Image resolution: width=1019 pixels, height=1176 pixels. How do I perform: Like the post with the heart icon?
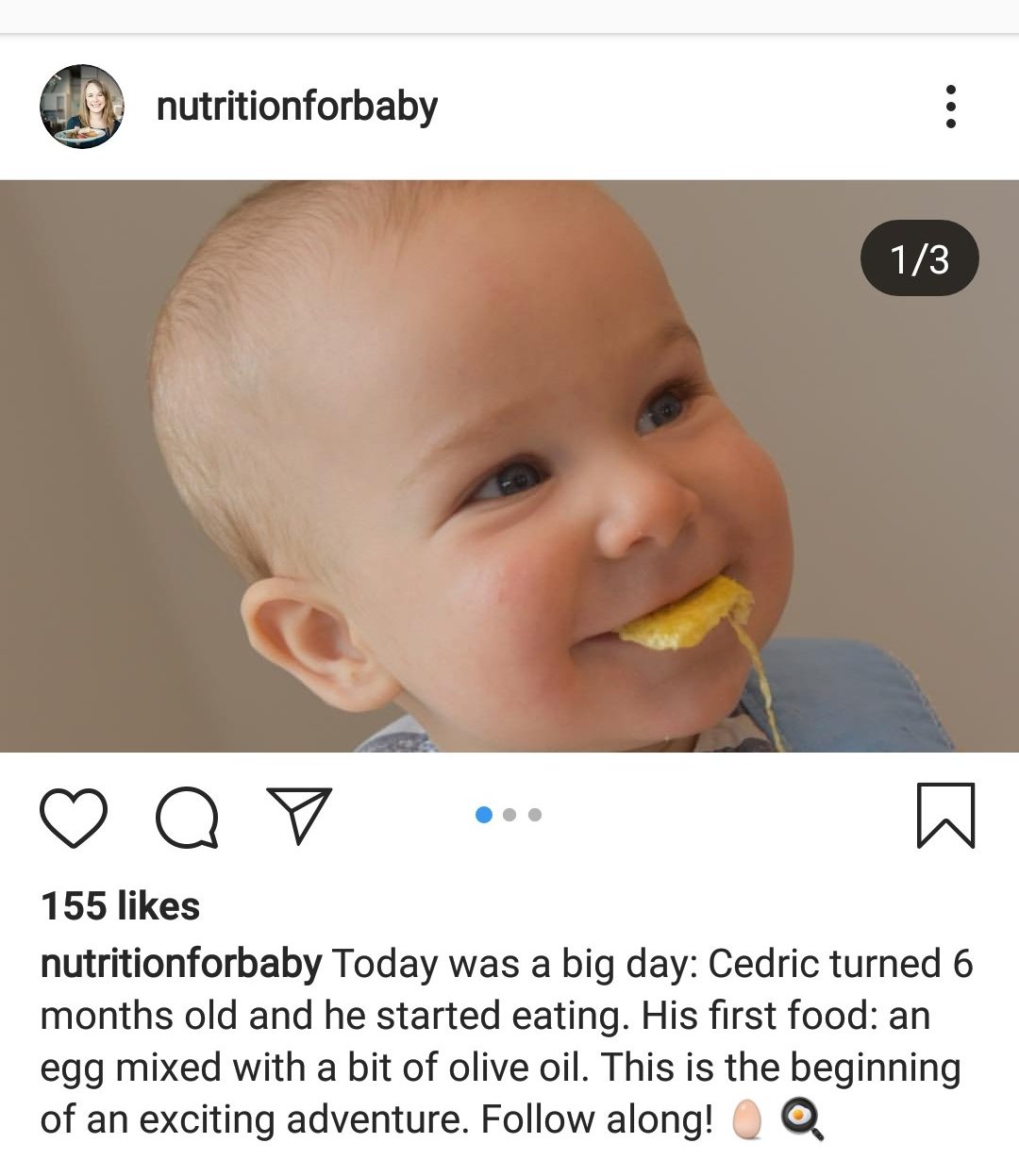coord(74,817)
